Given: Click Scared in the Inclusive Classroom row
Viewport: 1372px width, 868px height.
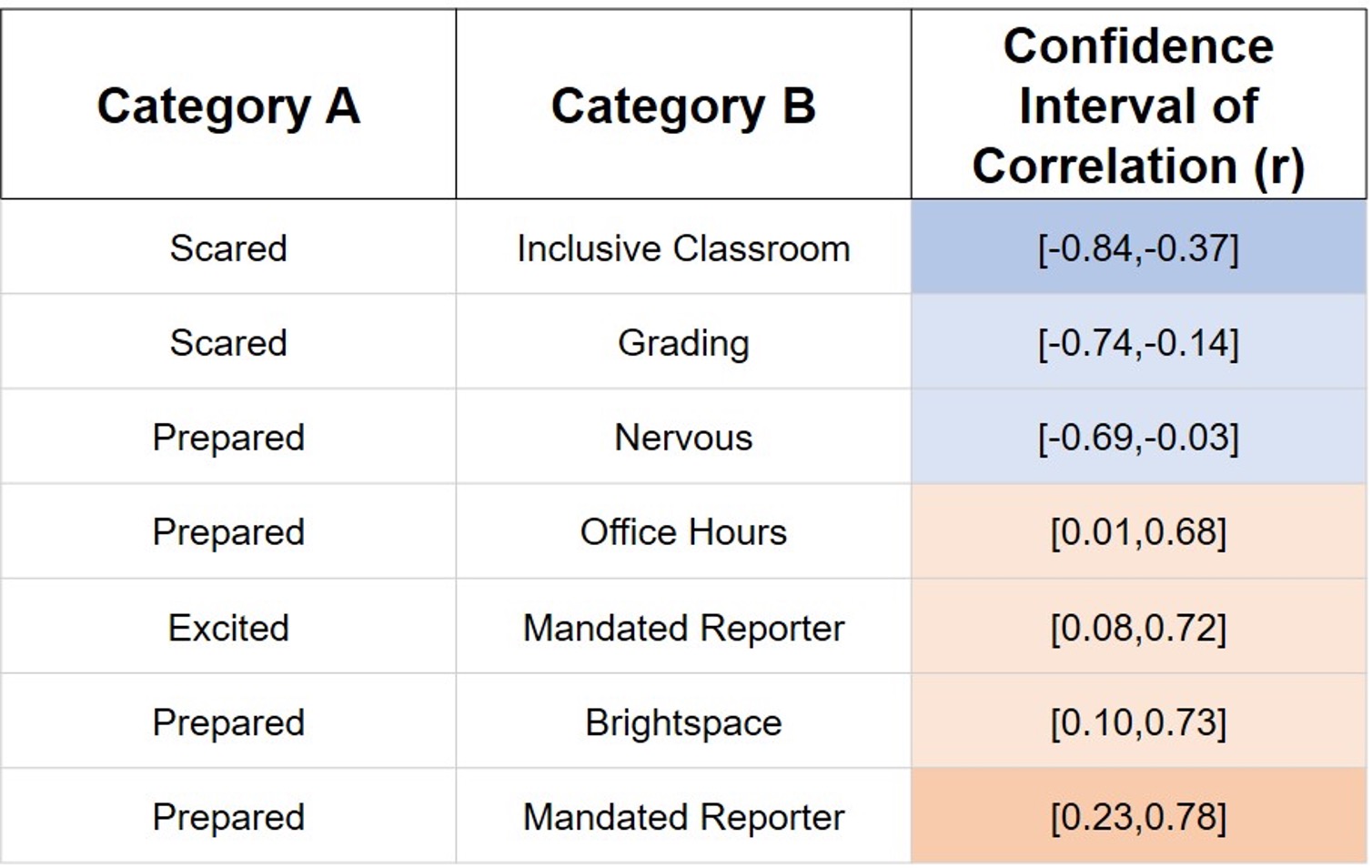Looking at the screenshot, I should click(x=228, y=247).
